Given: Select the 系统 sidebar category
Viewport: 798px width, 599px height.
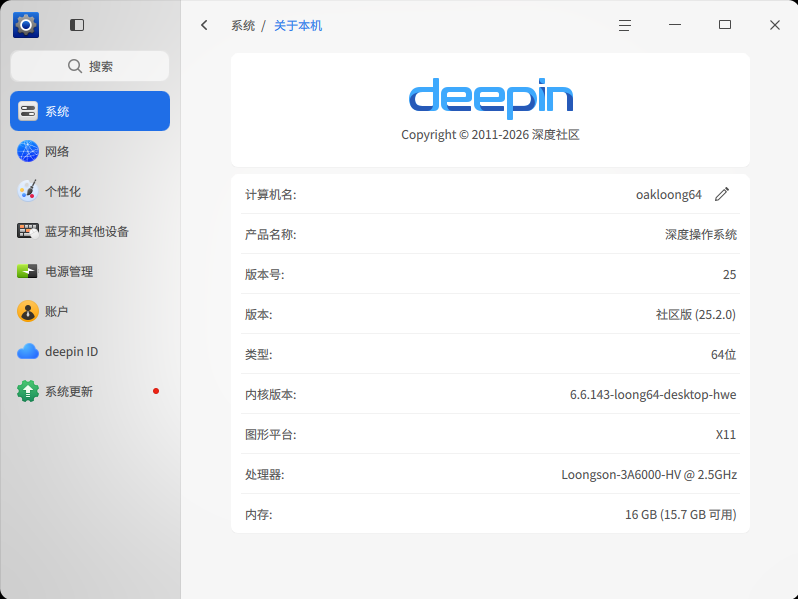Looking at the screenshot, I should tap(90, 111).
